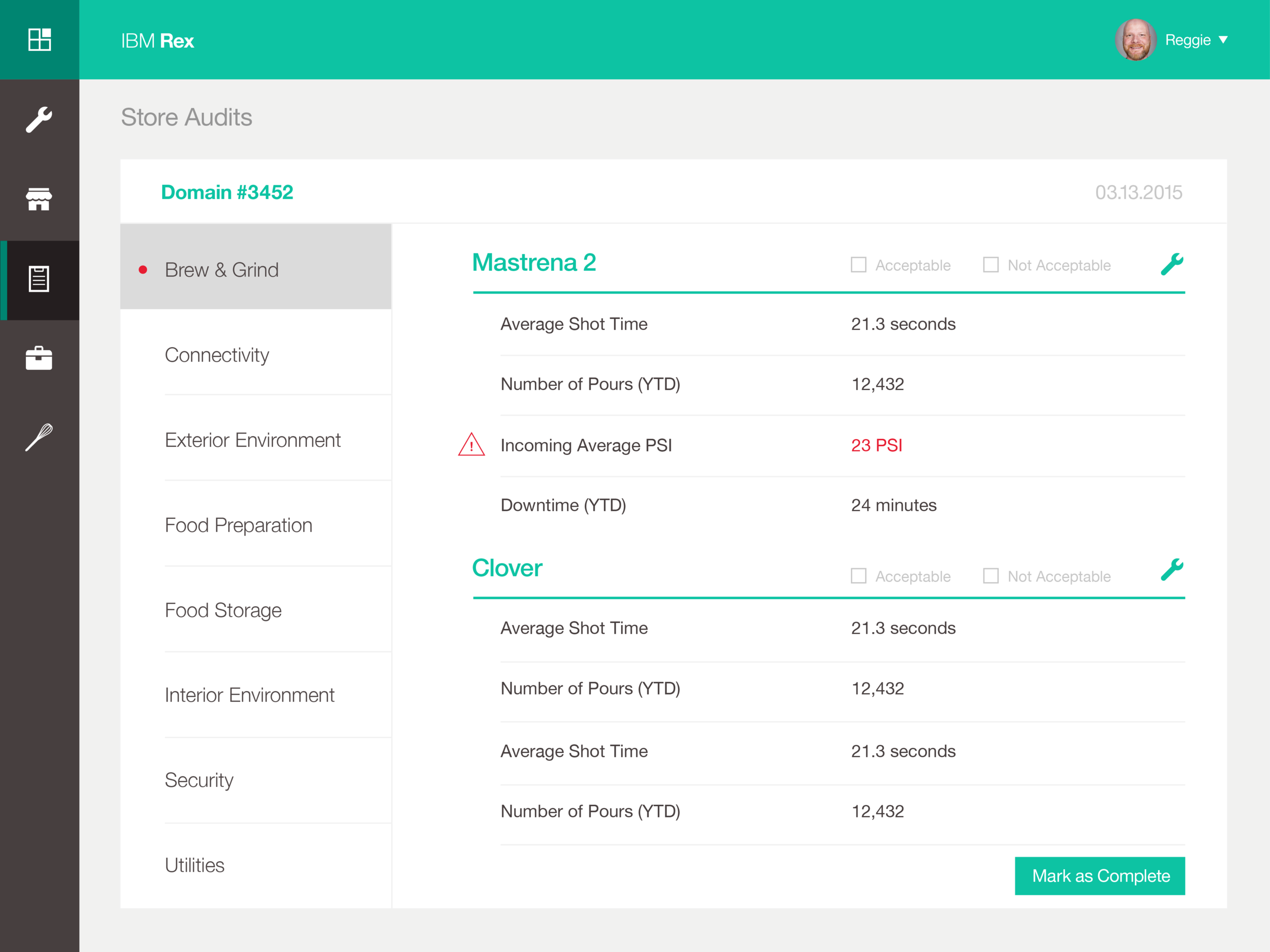Check Not Acceptable for Mastrena 2
Screen dimensions: 1270x952
pos(991,265)
